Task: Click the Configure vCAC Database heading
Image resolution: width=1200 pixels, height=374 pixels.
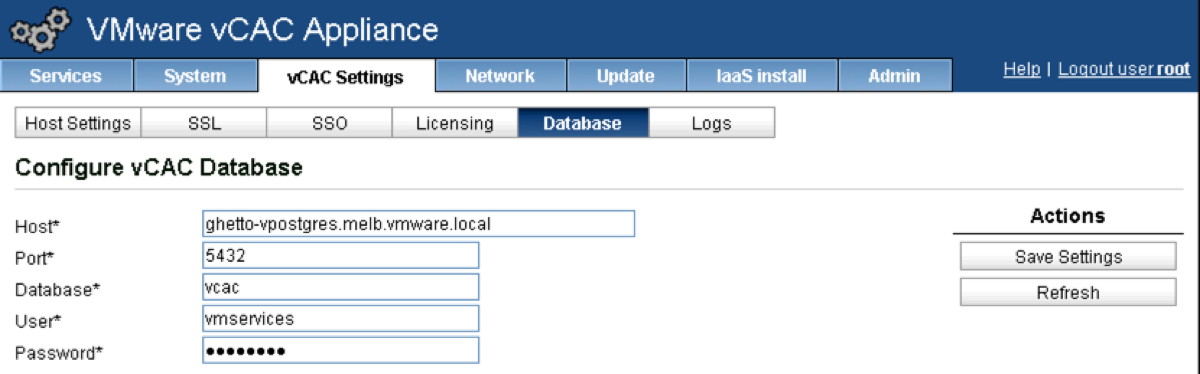Action: point(159,169)
